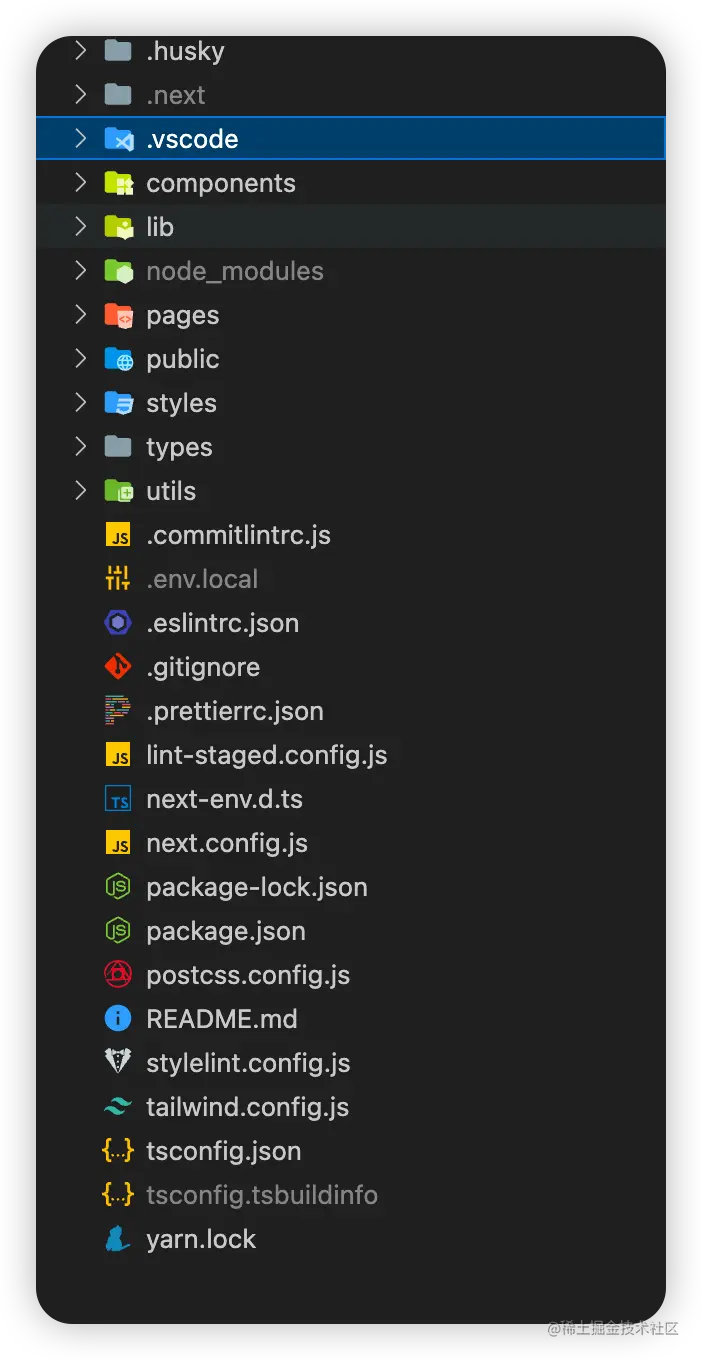
Task: Click the stylelint icon beside stylelint.config.js
Action: click(x=118, y=1063)
